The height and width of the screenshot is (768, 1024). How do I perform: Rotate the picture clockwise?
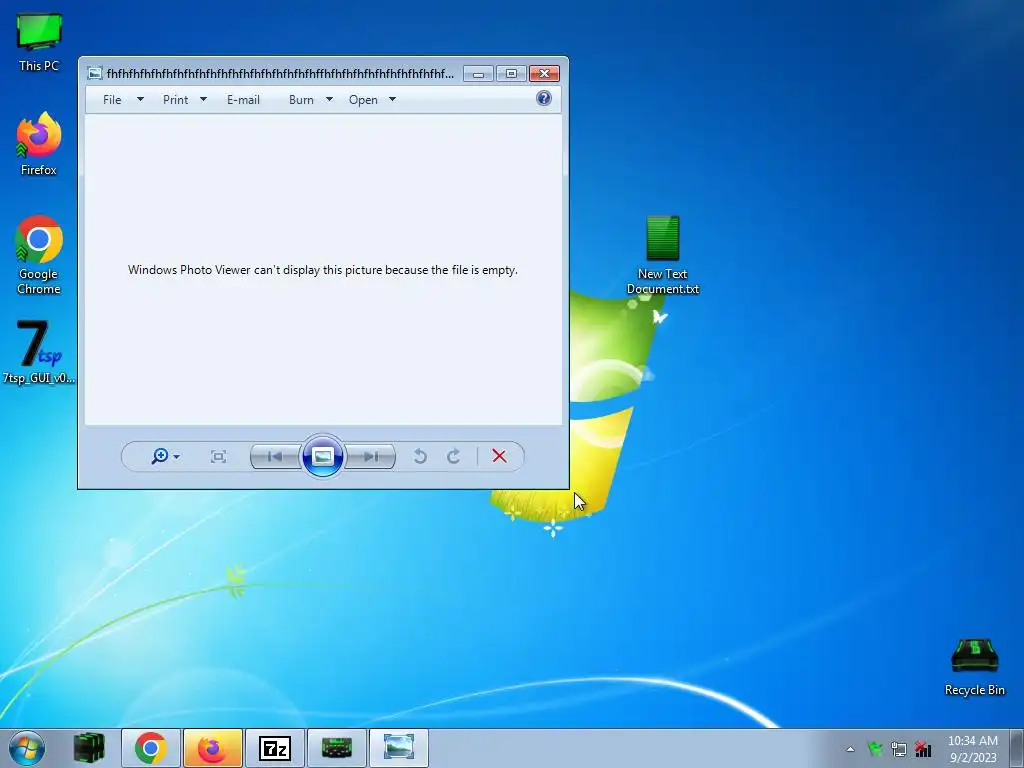pos(454,456)
